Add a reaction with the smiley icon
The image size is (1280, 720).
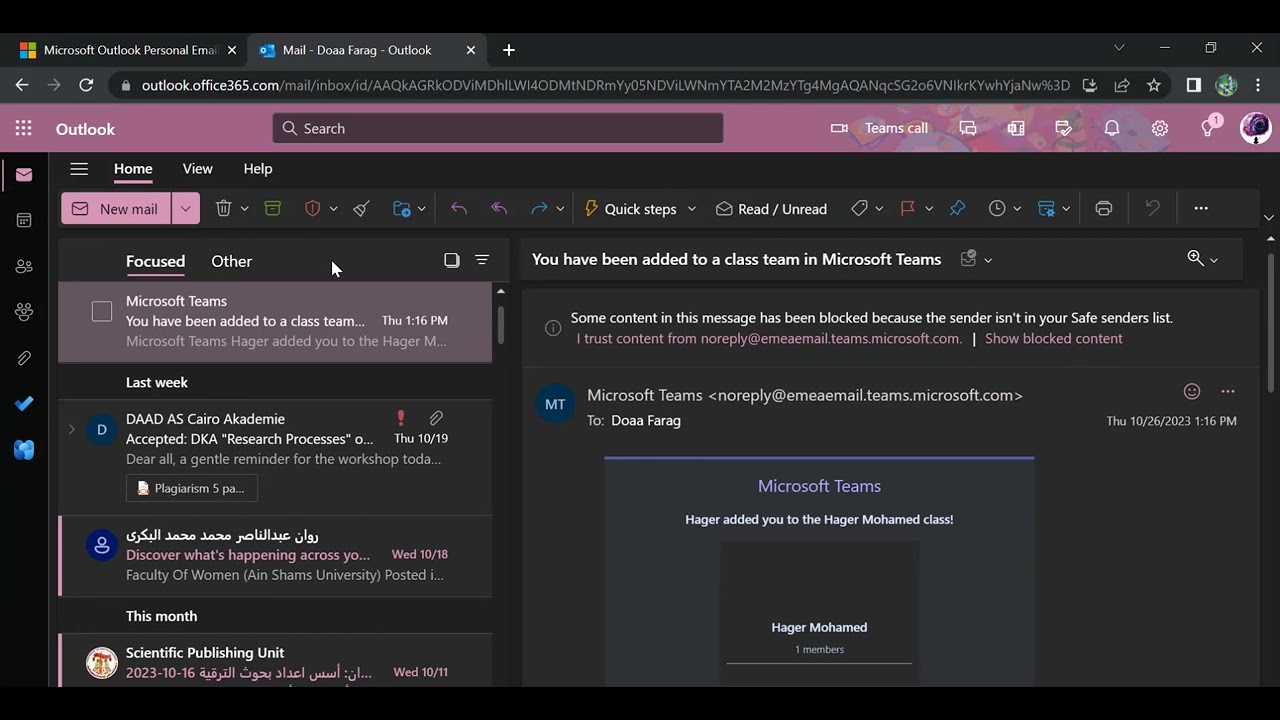pos(1192,391)
